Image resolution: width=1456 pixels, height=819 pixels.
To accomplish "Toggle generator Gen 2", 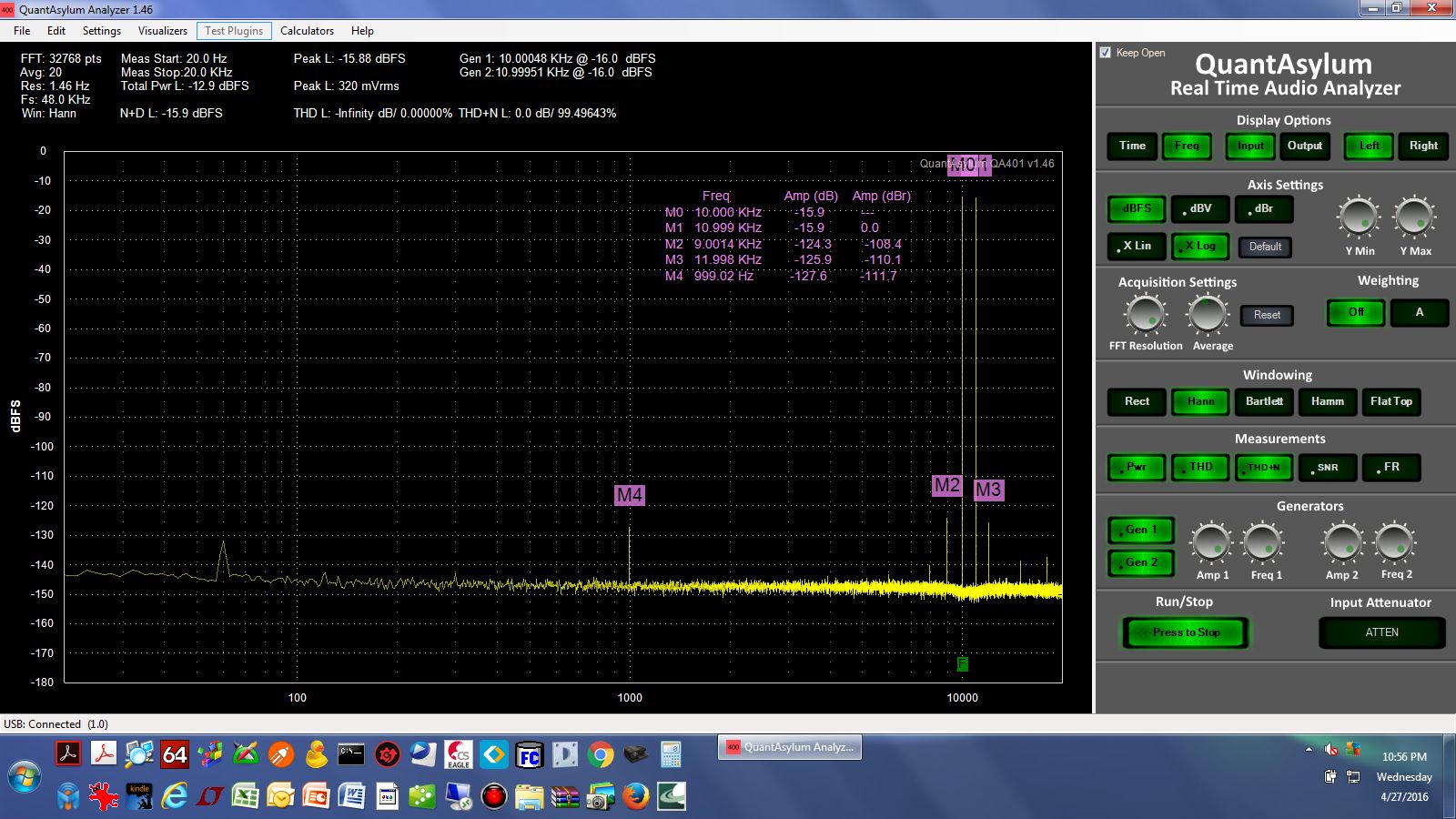I will (1141, 562).
